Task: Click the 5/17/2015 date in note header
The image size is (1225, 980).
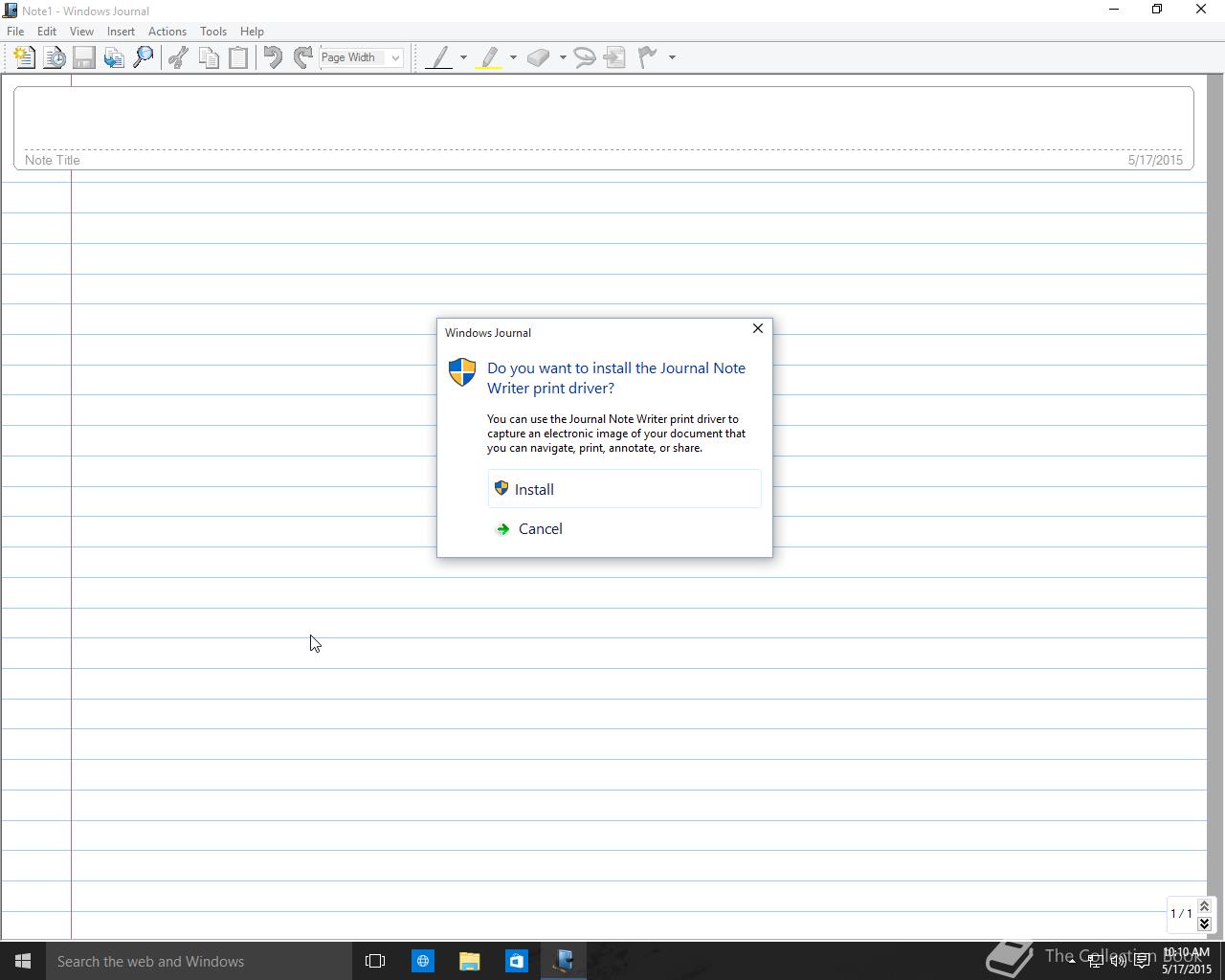Action: pyautogui.click(x=1155, y=160)
